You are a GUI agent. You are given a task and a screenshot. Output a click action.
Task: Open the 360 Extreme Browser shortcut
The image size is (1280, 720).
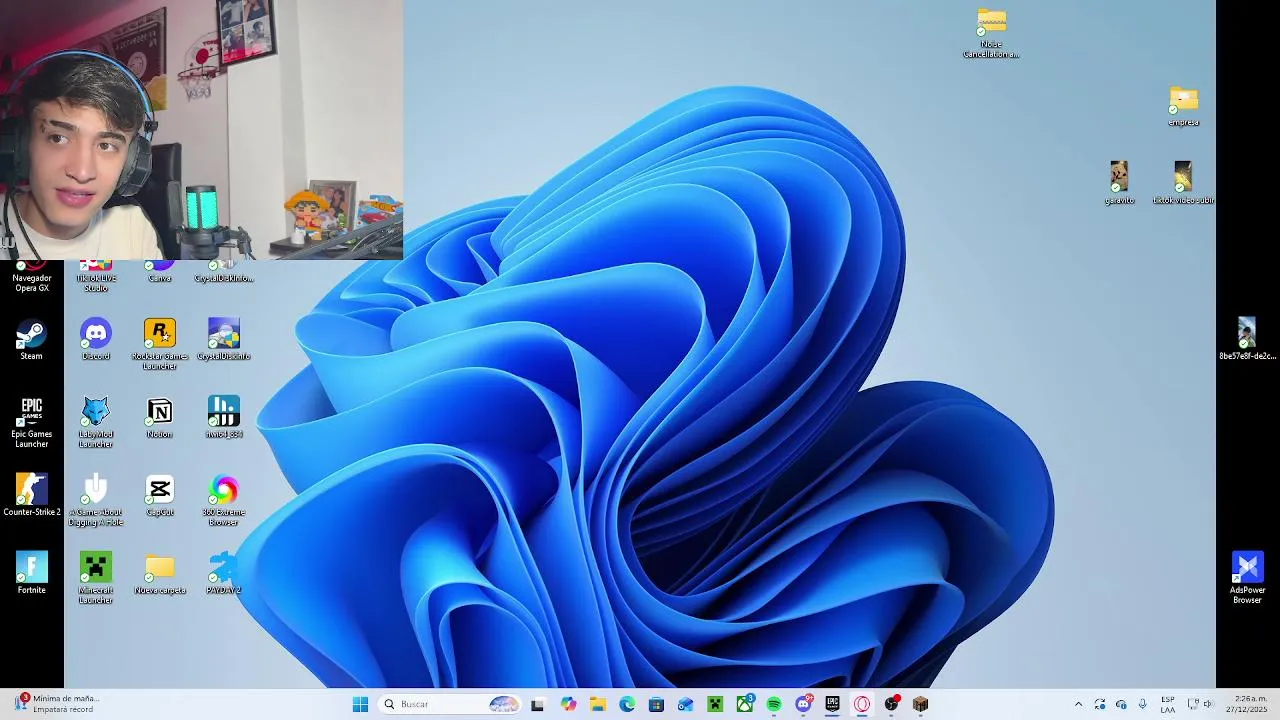click(224, 500)
